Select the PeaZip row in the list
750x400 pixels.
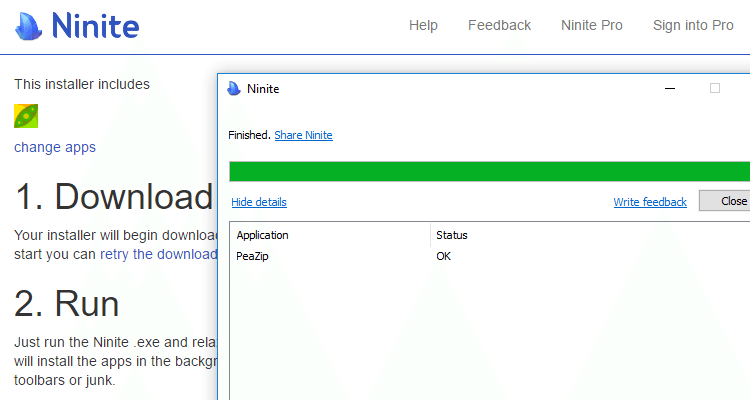[490, 256]
